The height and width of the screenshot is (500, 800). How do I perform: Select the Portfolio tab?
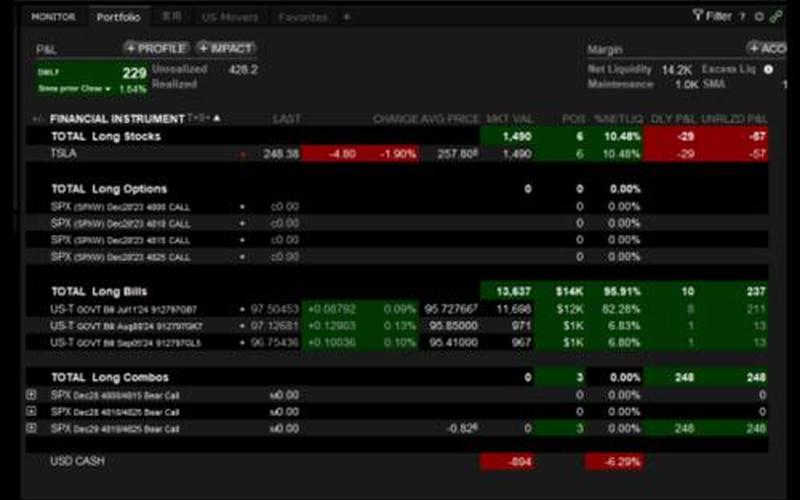(118, 17)
